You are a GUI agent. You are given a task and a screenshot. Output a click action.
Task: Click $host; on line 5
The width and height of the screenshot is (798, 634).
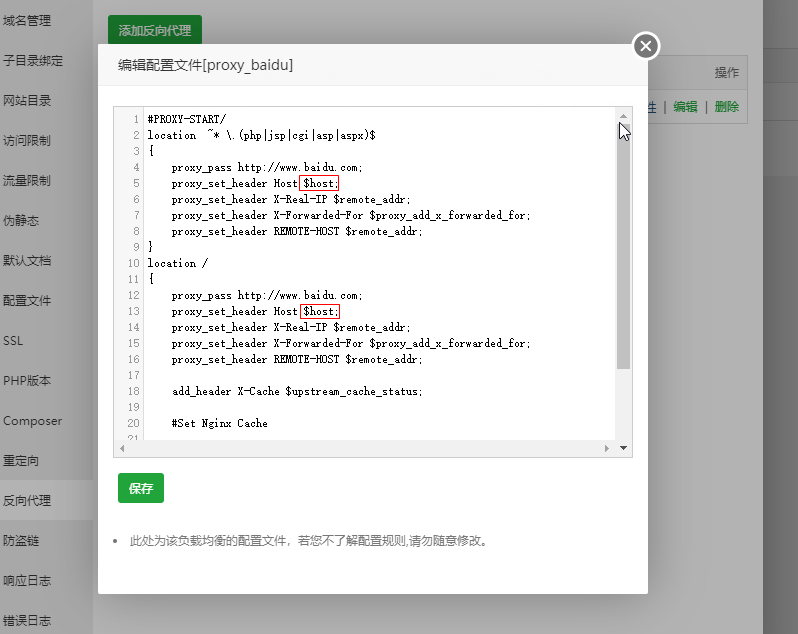319,183
